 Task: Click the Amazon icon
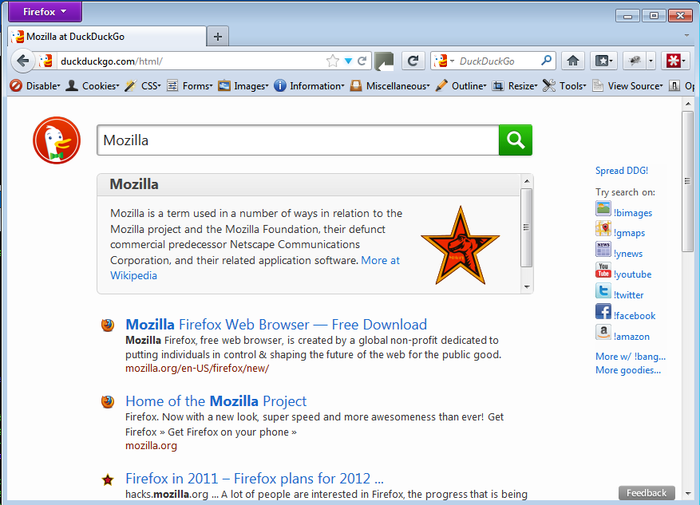[x=603, y=332]
